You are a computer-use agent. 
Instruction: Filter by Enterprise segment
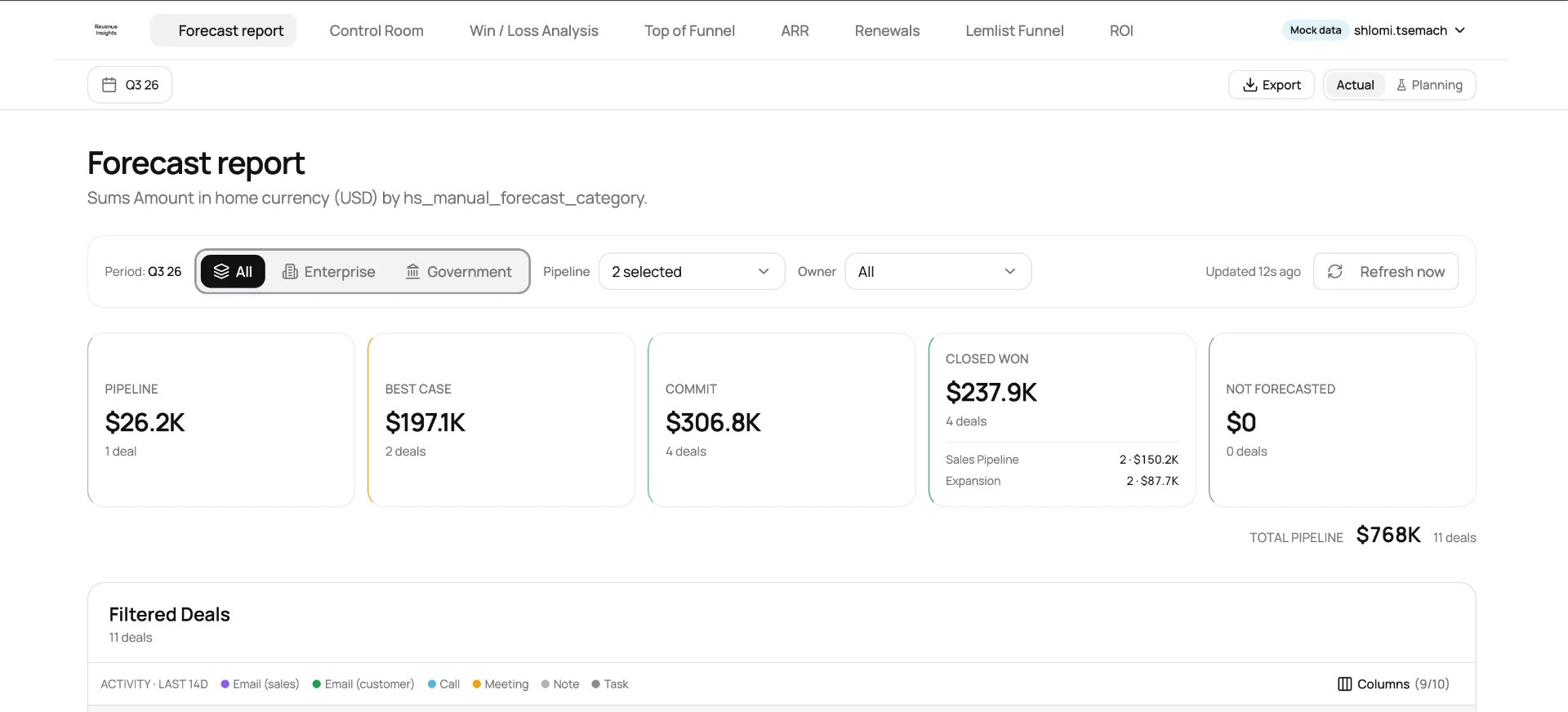328,271
